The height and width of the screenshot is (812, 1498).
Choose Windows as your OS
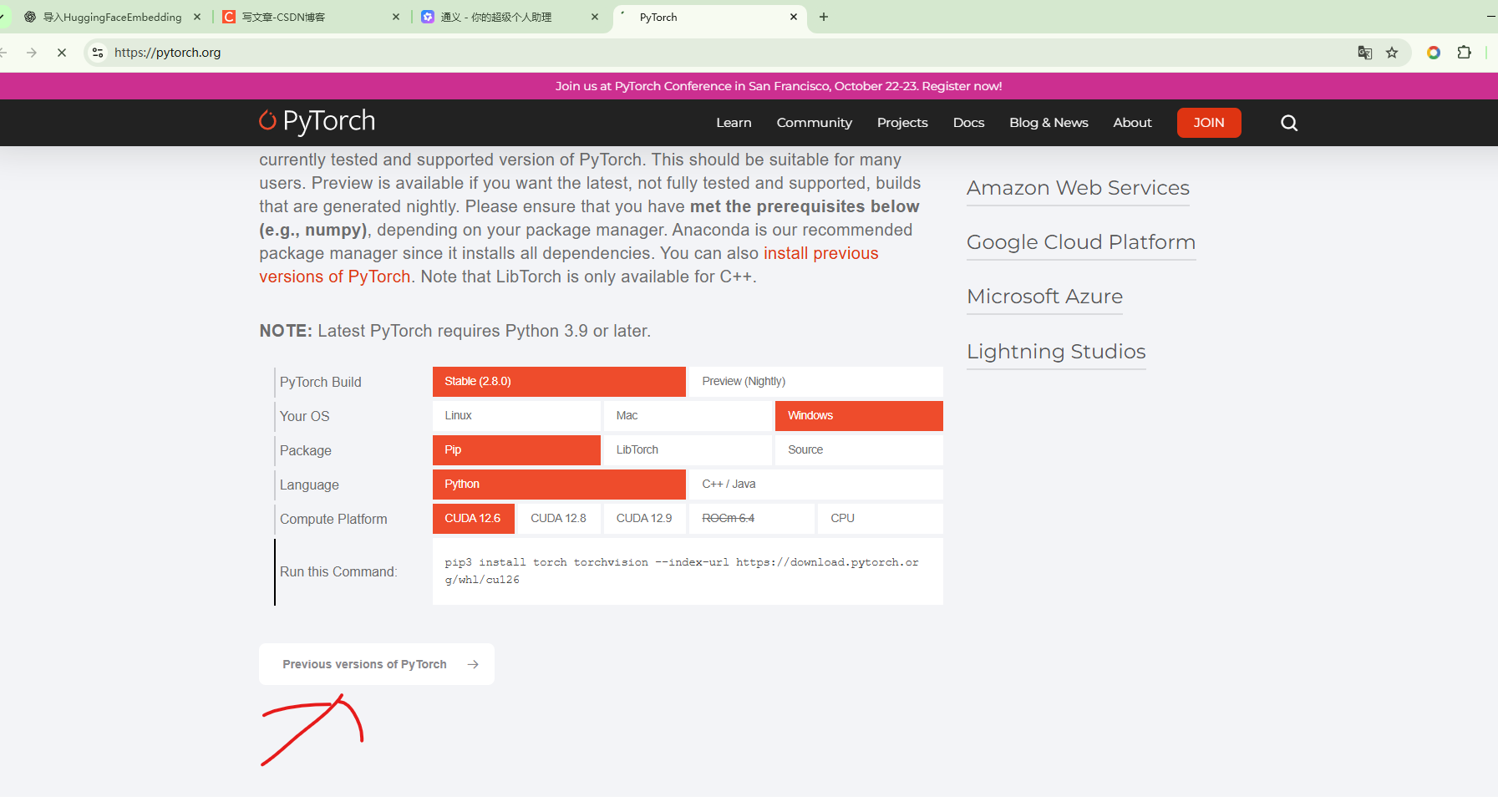(859, 416)
